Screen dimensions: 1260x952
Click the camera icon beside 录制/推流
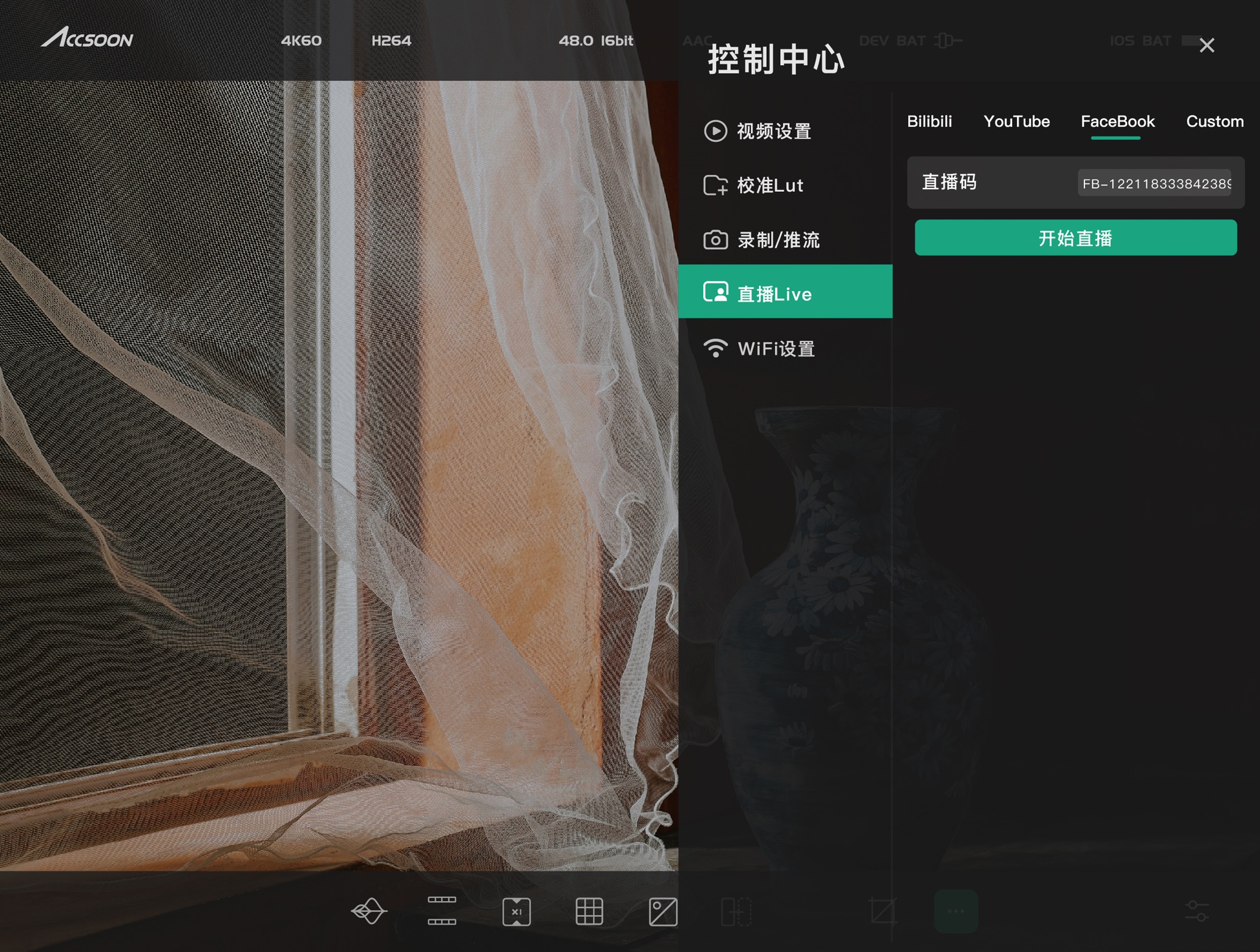715,240
